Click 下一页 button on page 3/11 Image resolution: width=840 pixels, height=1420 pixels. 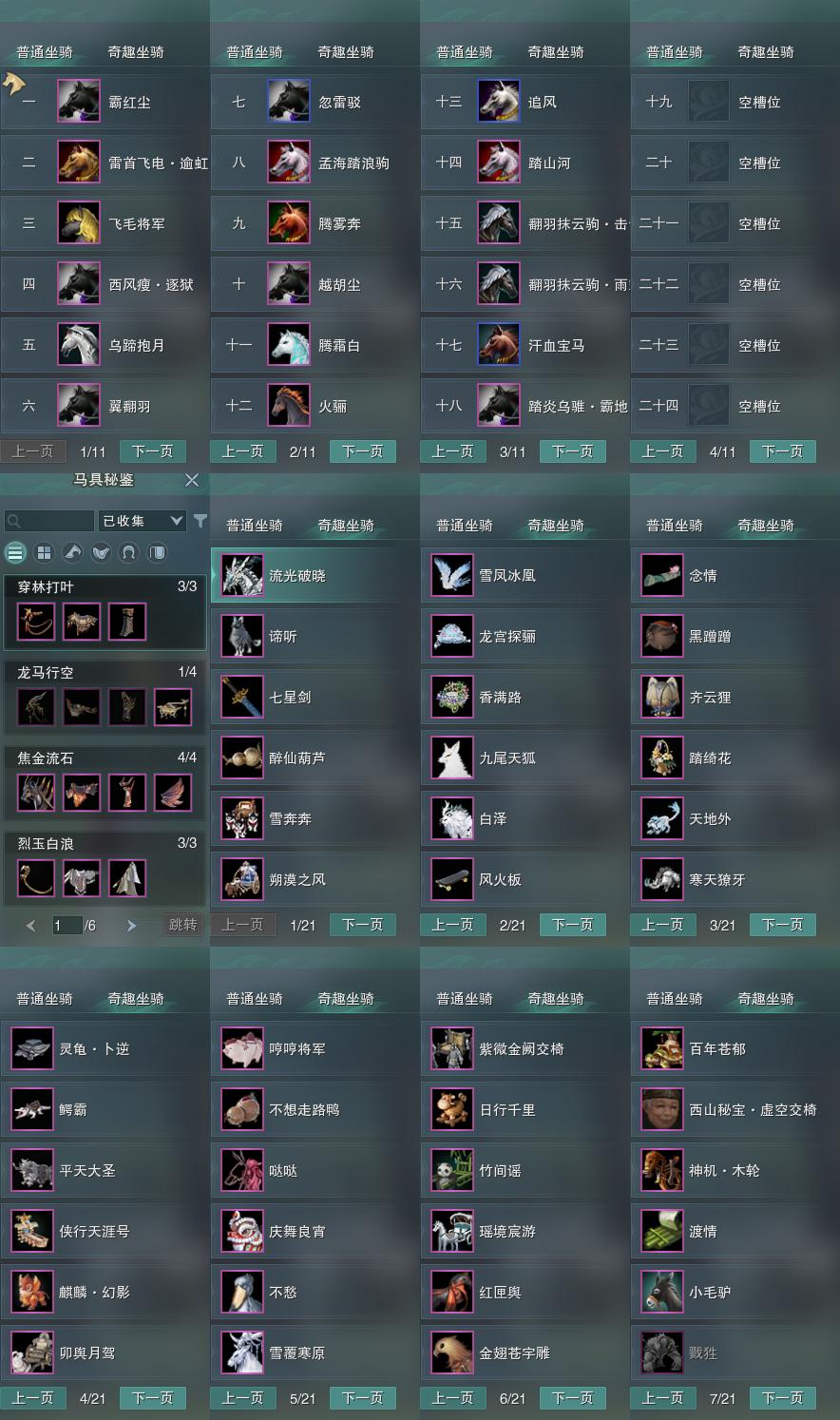(x=572, y=451)
